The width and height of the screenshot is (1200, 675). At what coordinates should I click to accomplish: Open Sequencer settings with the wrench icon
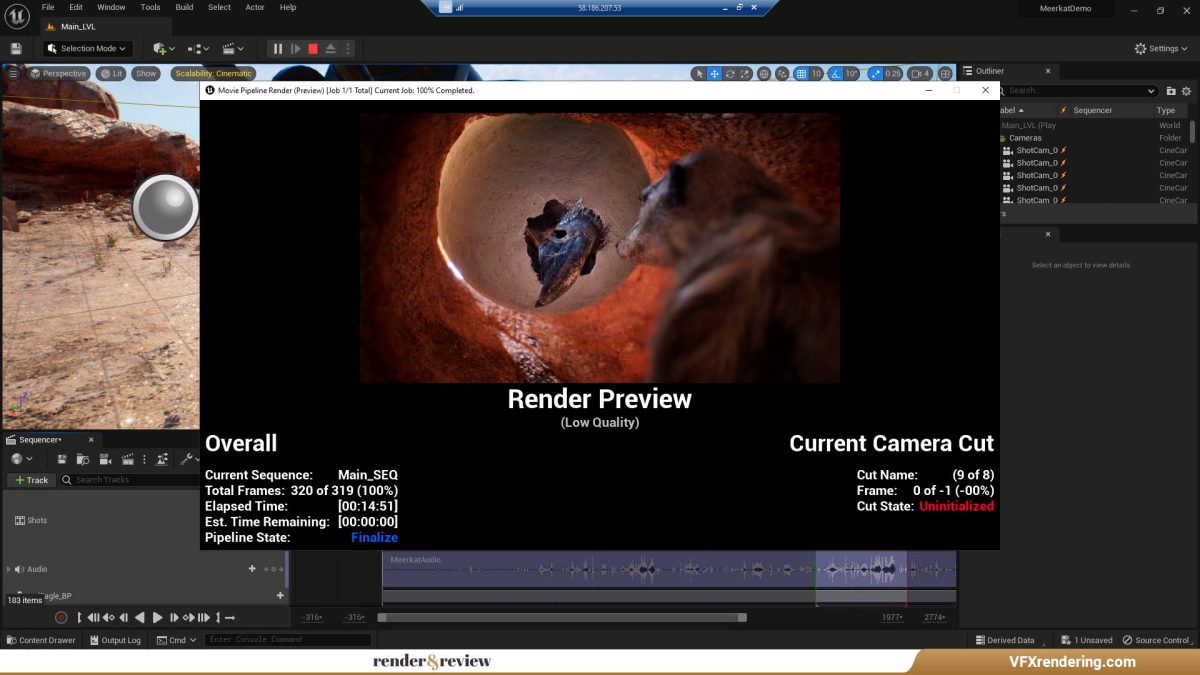coord(189,459)
